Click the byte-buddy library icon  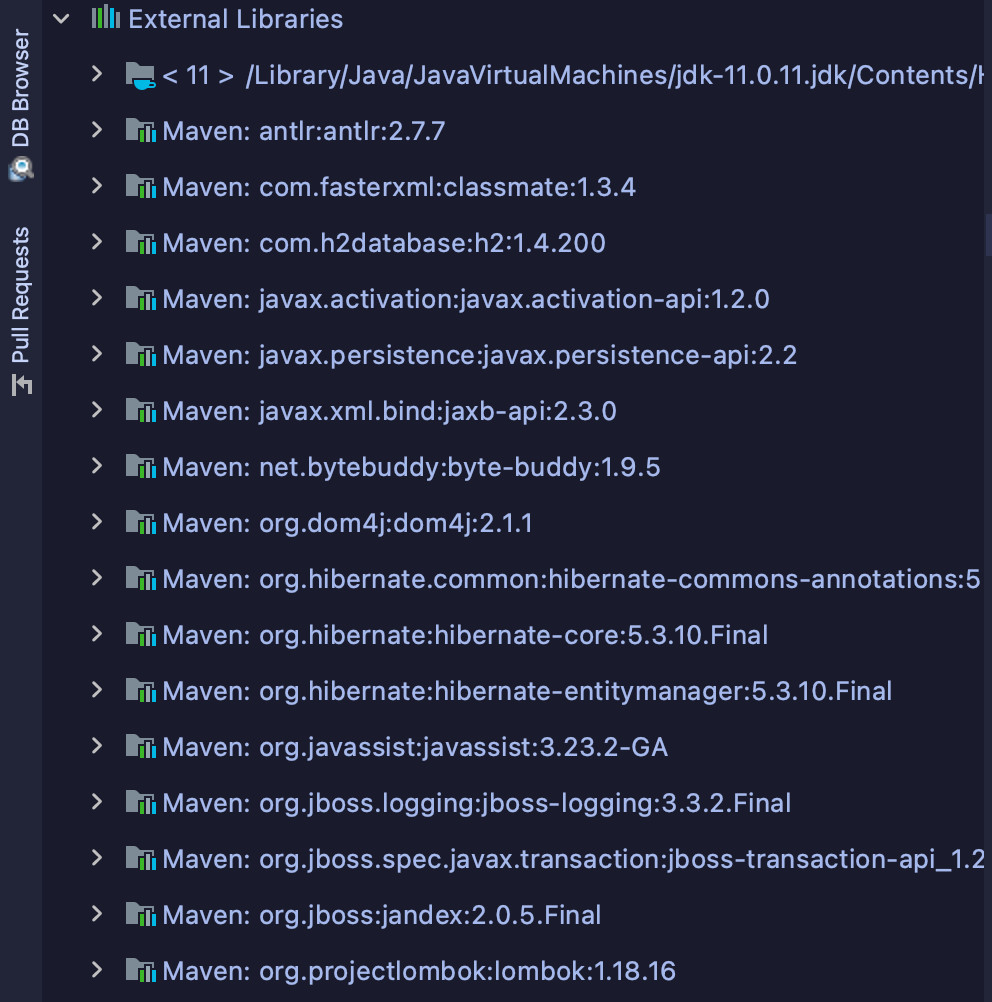pos(140,467)
